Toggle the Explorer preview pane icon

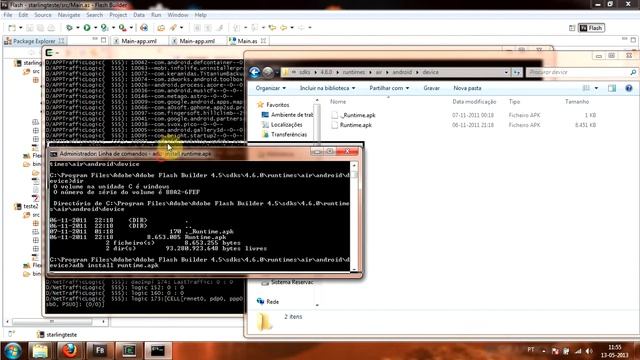pos(612,88)
